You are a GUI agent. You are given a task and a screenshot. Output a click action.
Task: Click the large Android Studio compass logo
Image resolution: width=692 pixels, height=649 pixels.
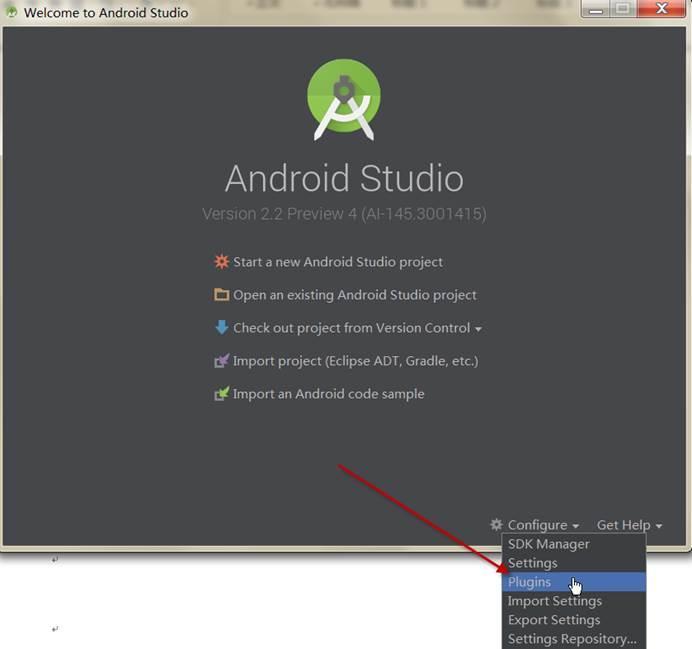pyautogui.click(x=344, y=100)
